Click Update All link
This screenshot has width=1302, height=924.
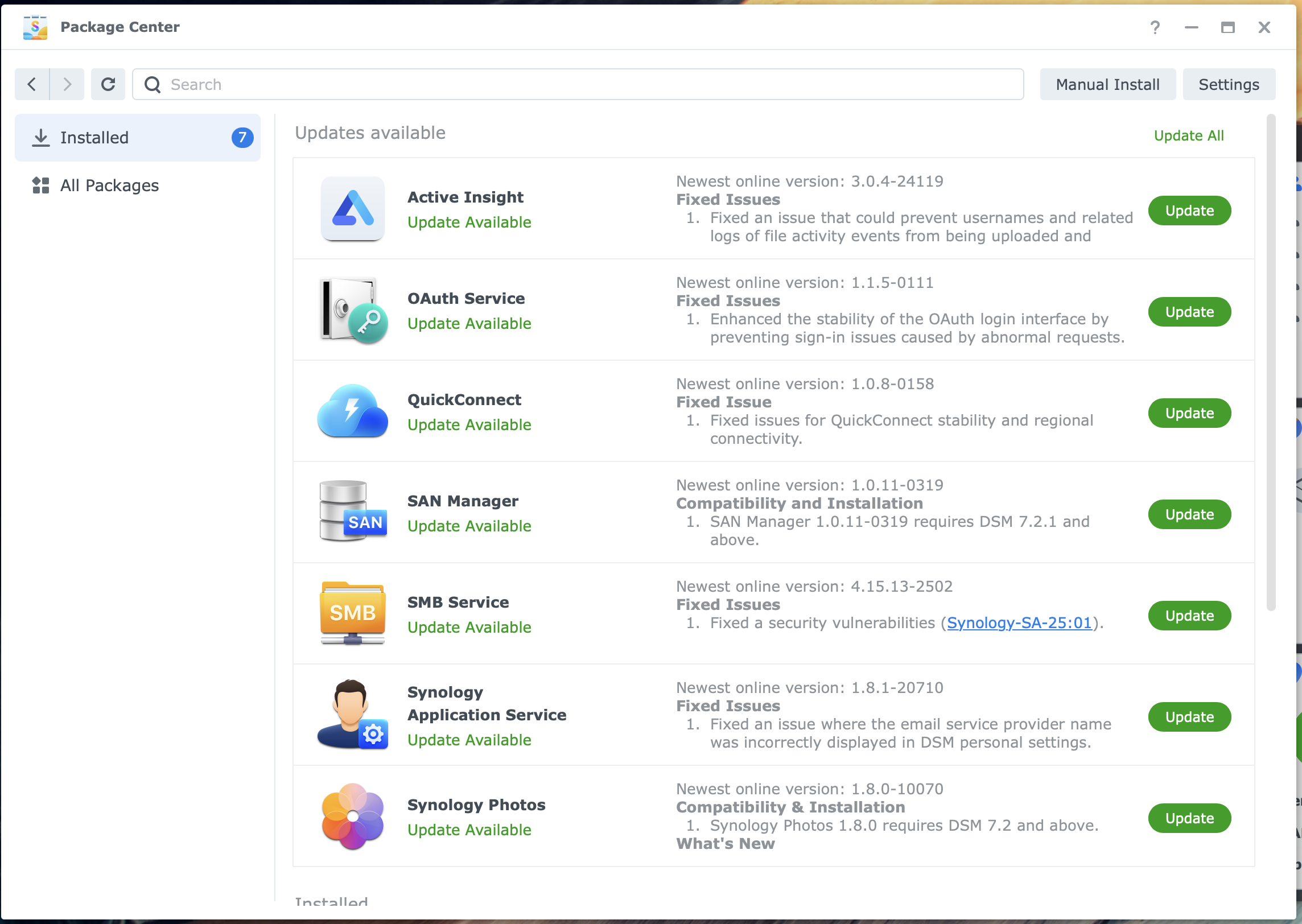click(x=1188, y=135)
